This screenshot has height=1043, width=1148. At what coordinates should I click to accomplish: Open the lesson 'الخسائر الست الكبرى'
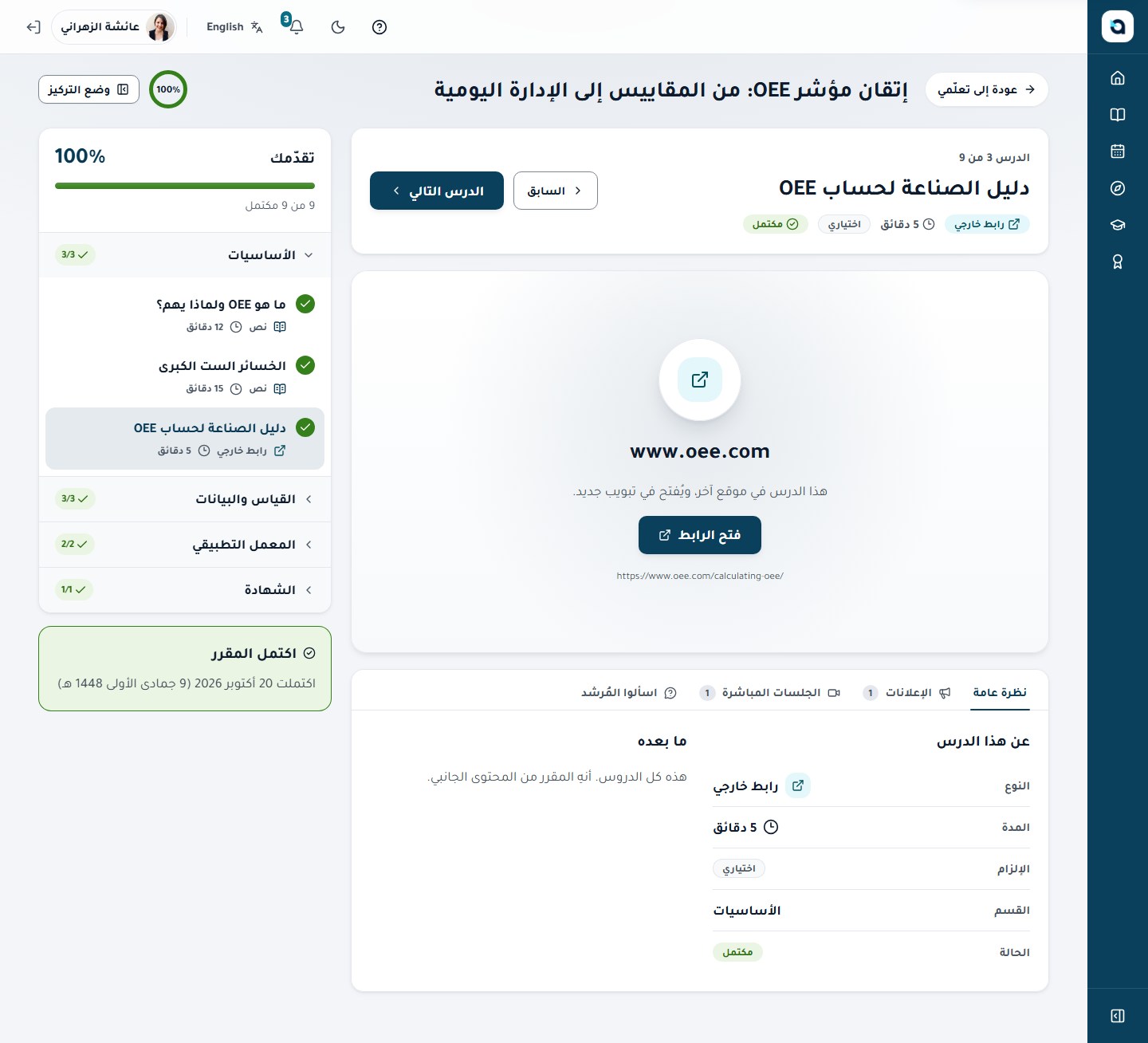[185, 376]
